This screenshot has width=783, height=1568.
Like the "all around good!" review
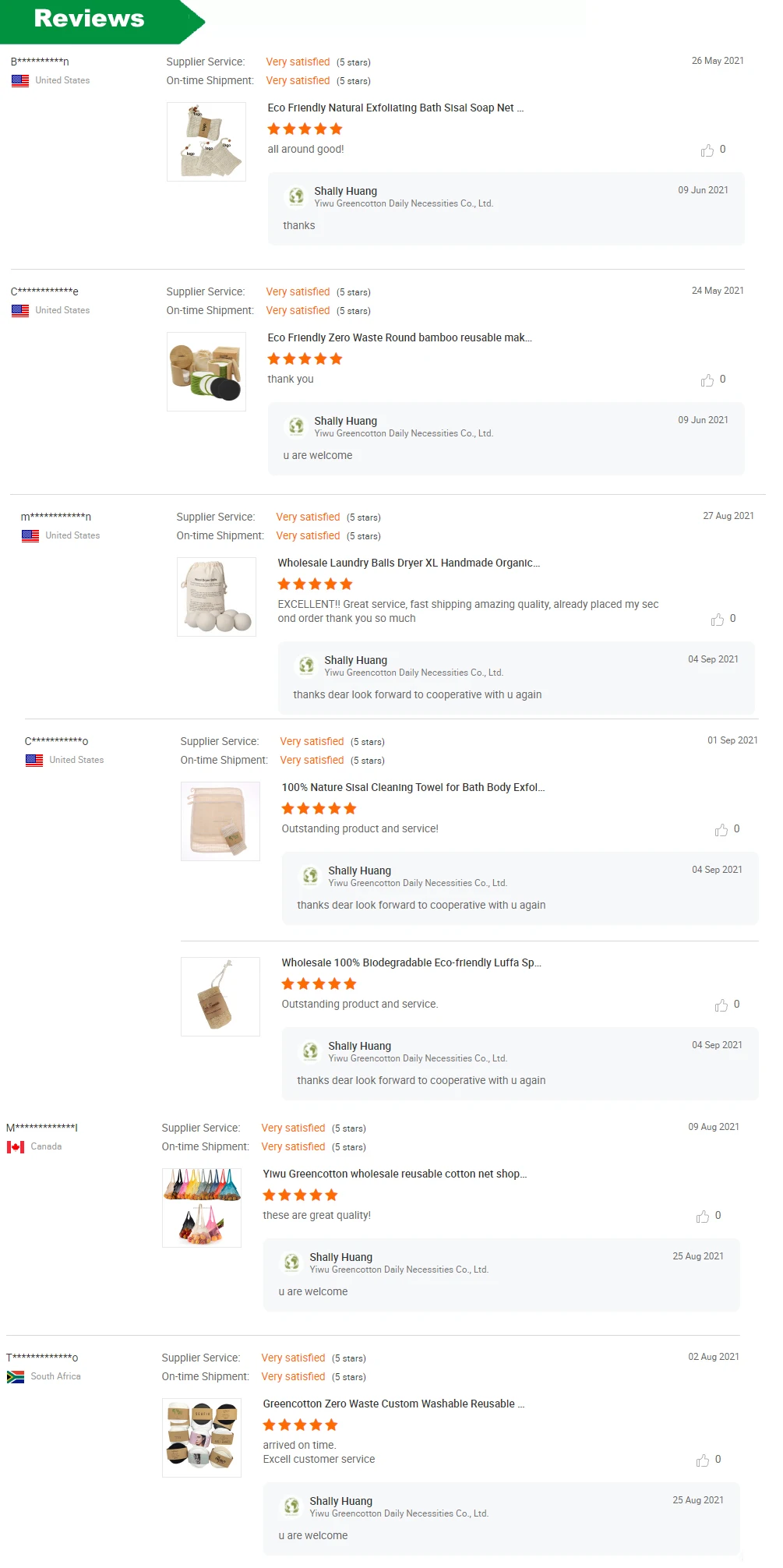click(x=707, y=150)
